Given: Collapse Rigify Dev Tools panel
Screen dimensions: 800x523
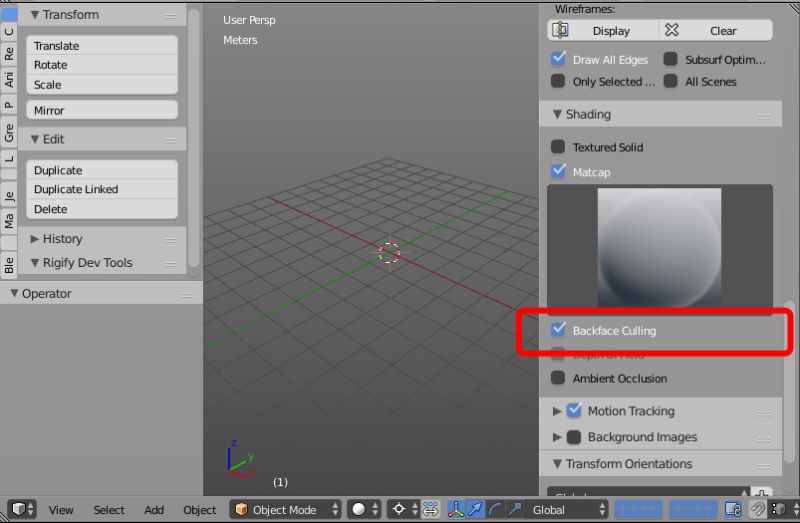Looking at the screenshot, I should pos(35,263).
